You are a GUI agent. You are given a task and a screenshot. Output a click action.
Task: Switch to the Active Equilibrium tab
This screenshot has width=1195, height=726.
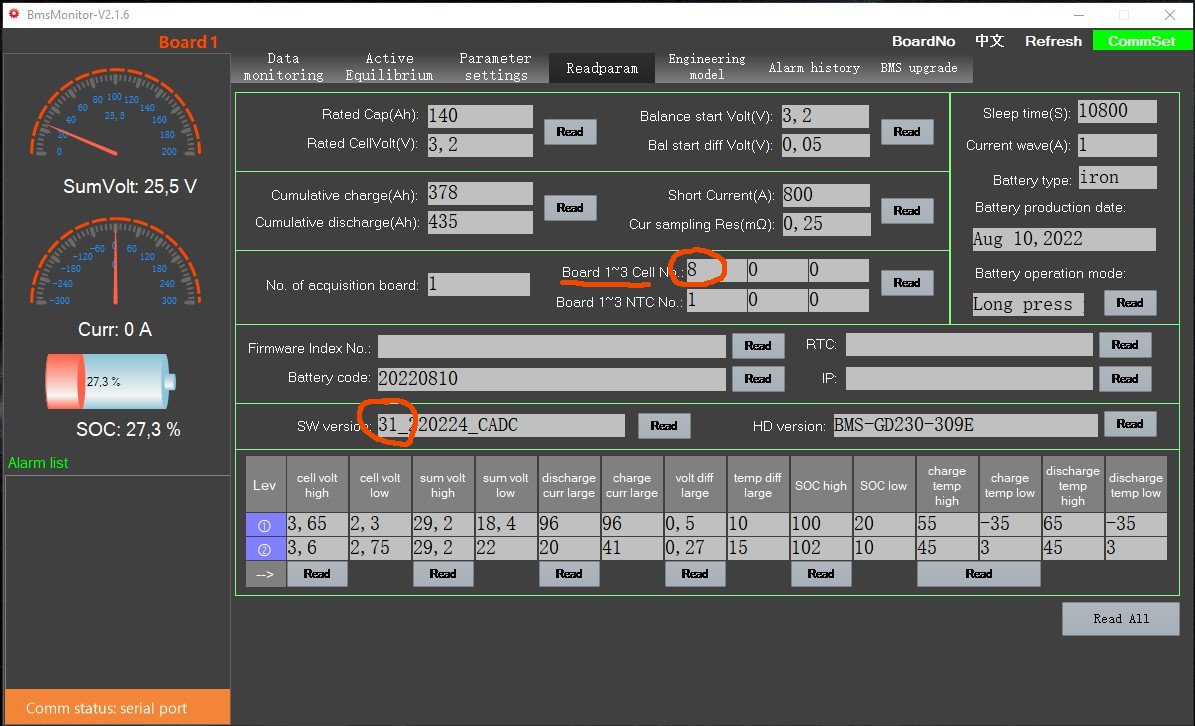coord(389,67)
